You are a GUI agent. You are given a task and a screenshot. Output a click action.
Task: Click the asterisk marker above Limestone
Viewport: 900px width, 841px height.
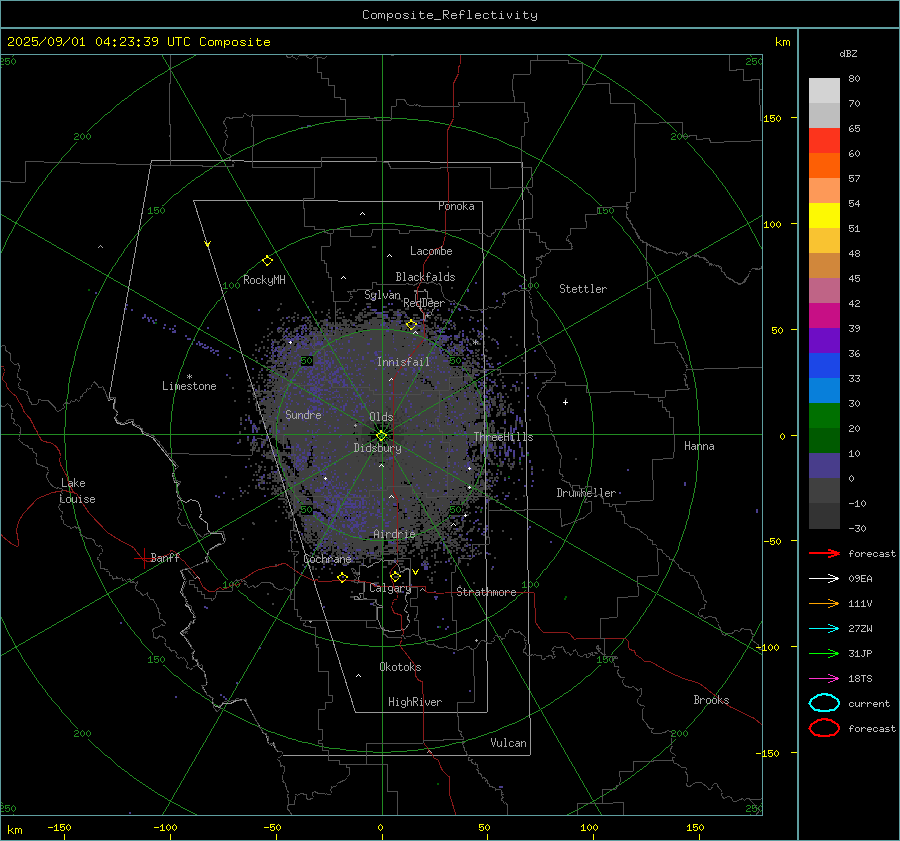pos(189,377)
